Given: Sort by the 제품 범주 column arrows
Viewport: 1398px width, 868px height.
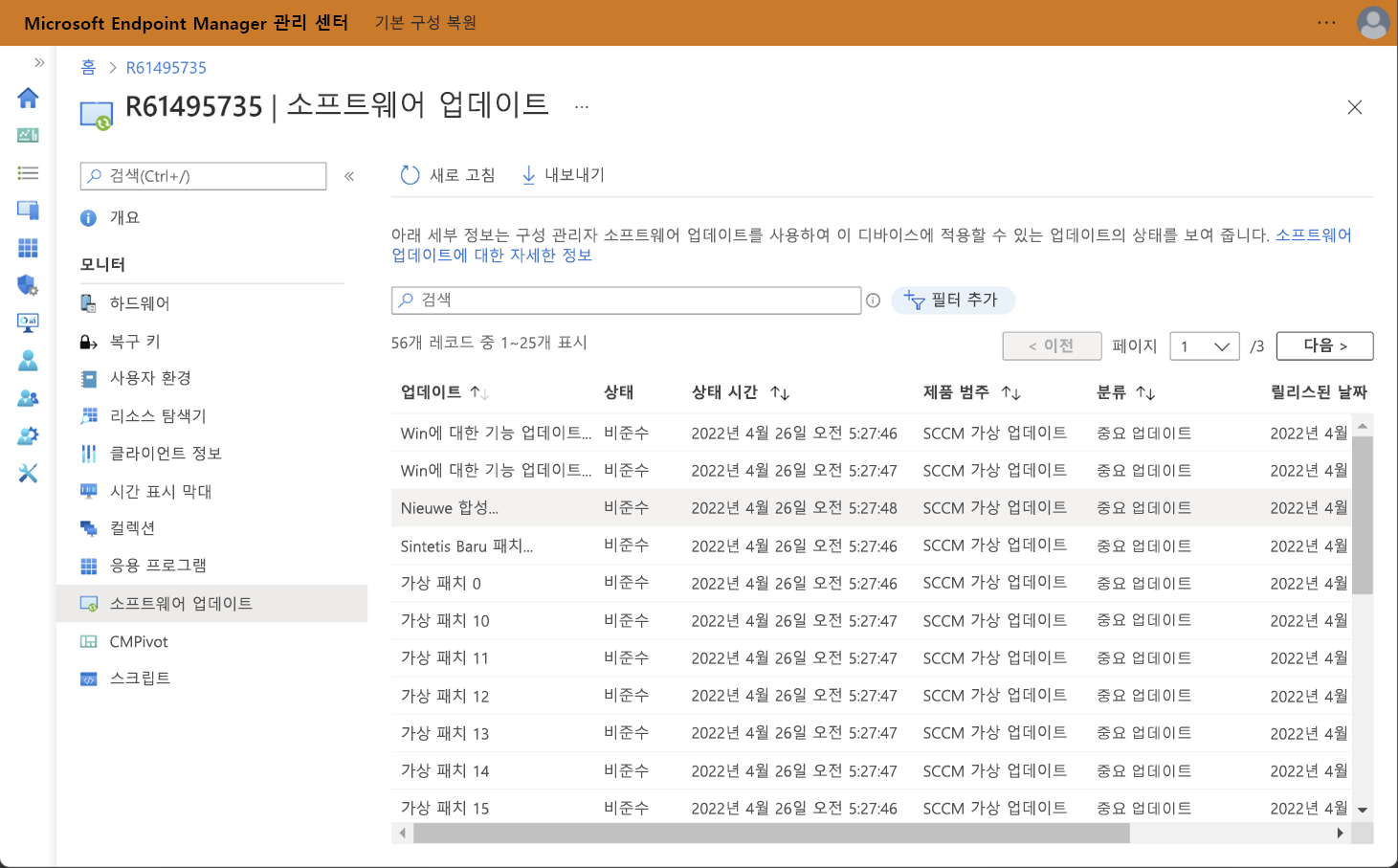Looking at the screenshot, I should point(1011,393).
